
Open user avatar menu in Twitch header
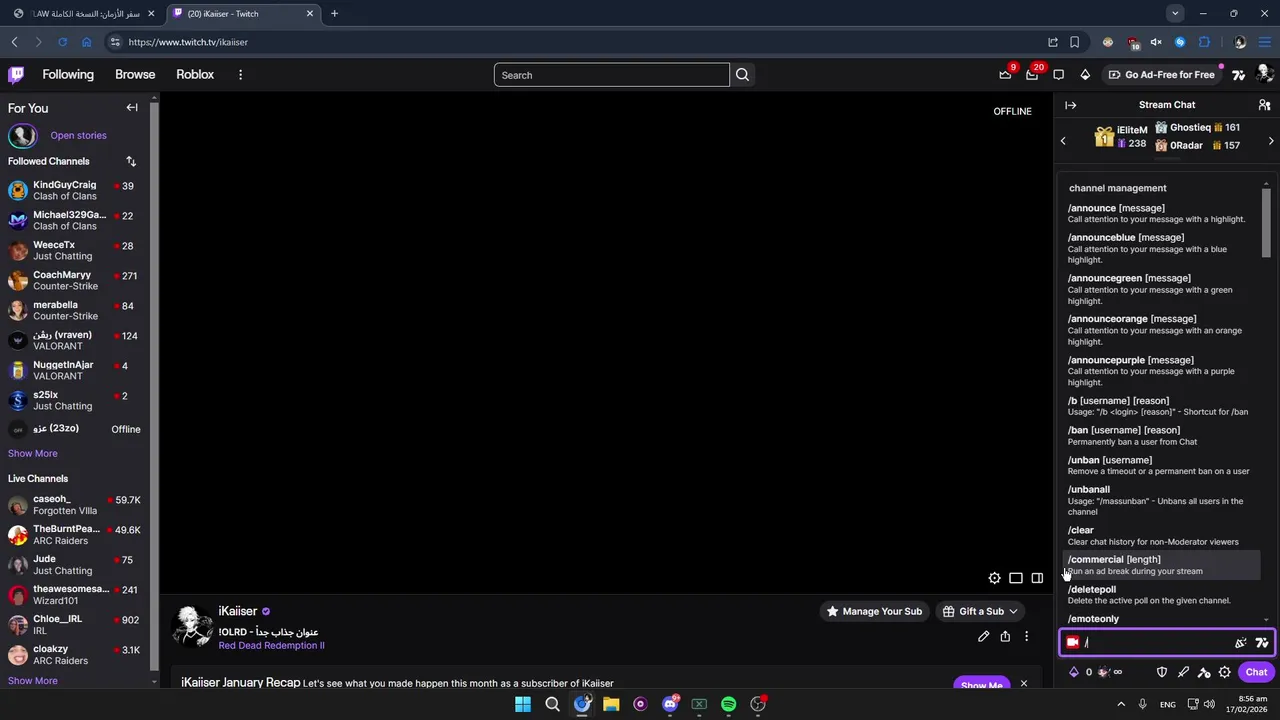[x=1264, y=74]
